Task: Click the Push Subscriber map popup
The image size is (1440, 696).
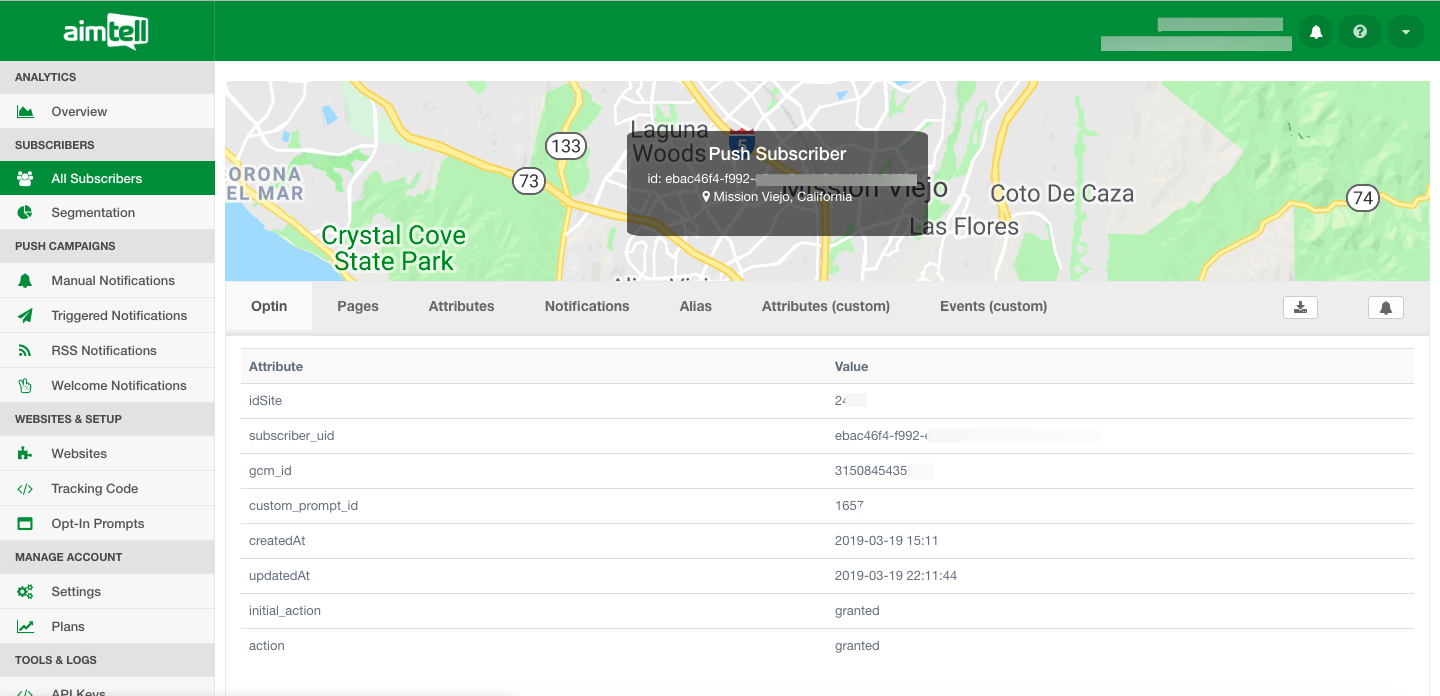Action: 777,183
